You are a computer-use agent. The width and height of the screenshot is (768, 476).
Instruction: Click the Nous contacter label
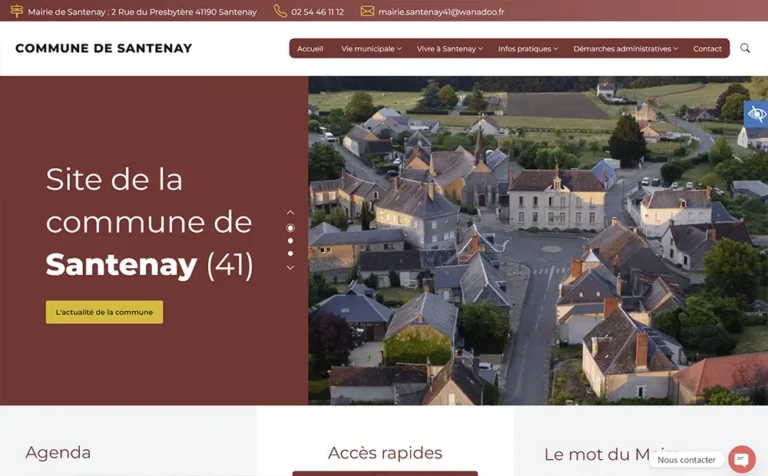686,460
